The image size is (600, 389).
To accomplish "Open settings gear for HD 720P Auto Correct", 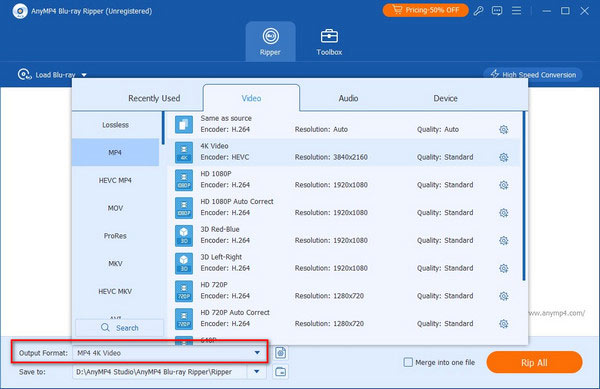I will point(504,324).
